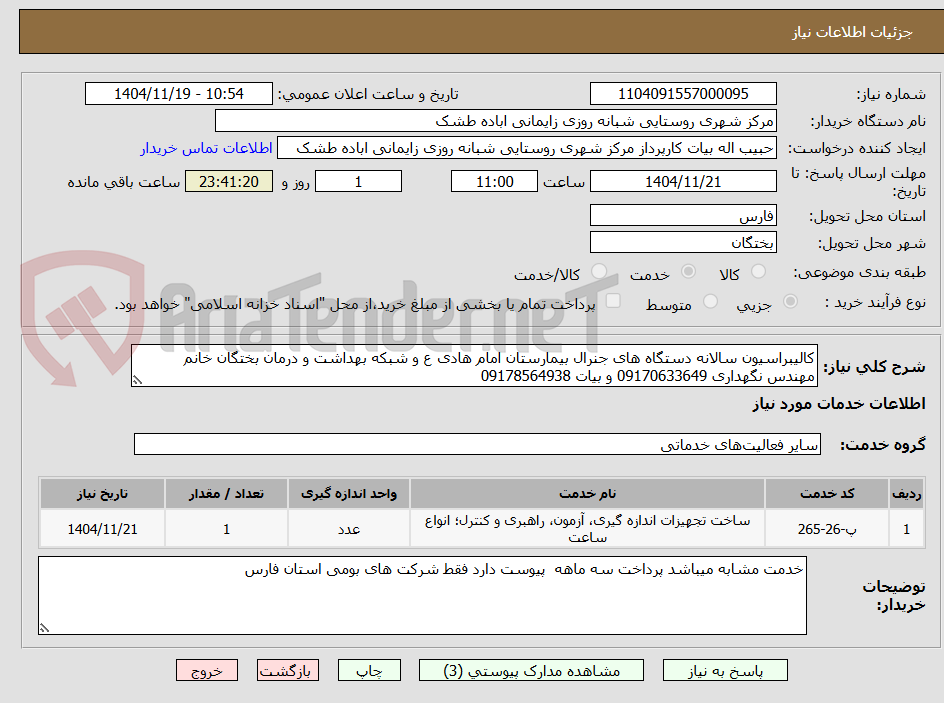This screenshot has width=944, height=703.
Task: Click the service name cell ساخت تجهیزات اندازه گیری
Action: click(587, 529)
